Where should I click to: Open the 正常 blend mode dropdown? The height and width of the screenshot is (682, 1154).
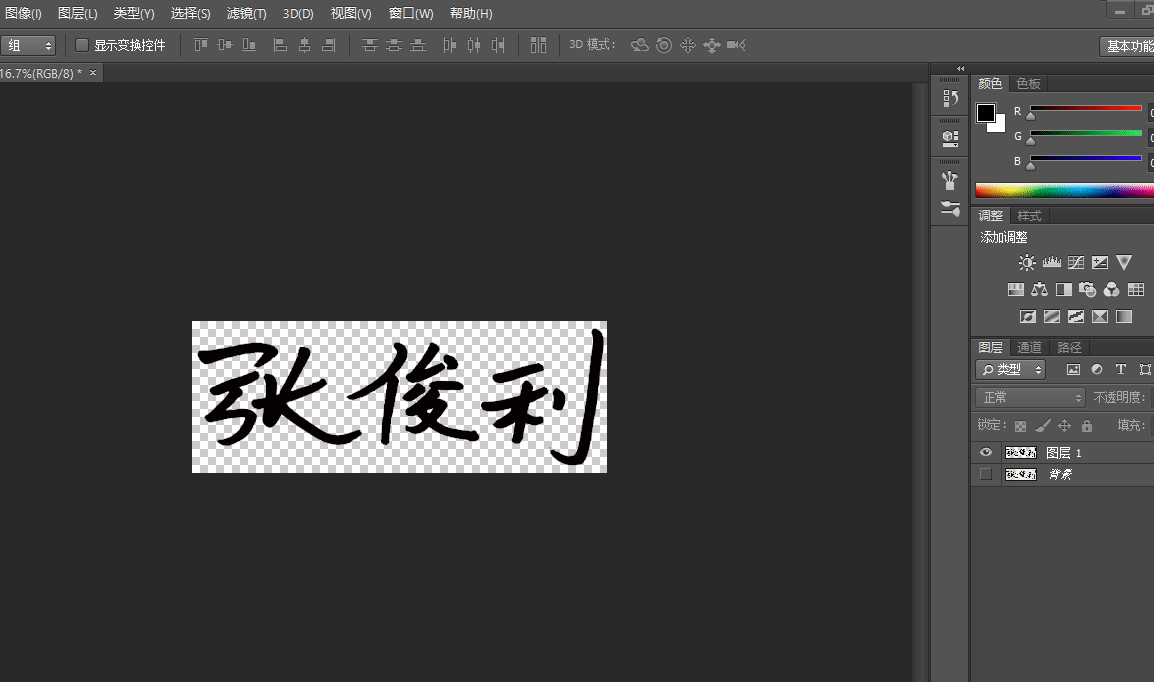(1028, 397)
